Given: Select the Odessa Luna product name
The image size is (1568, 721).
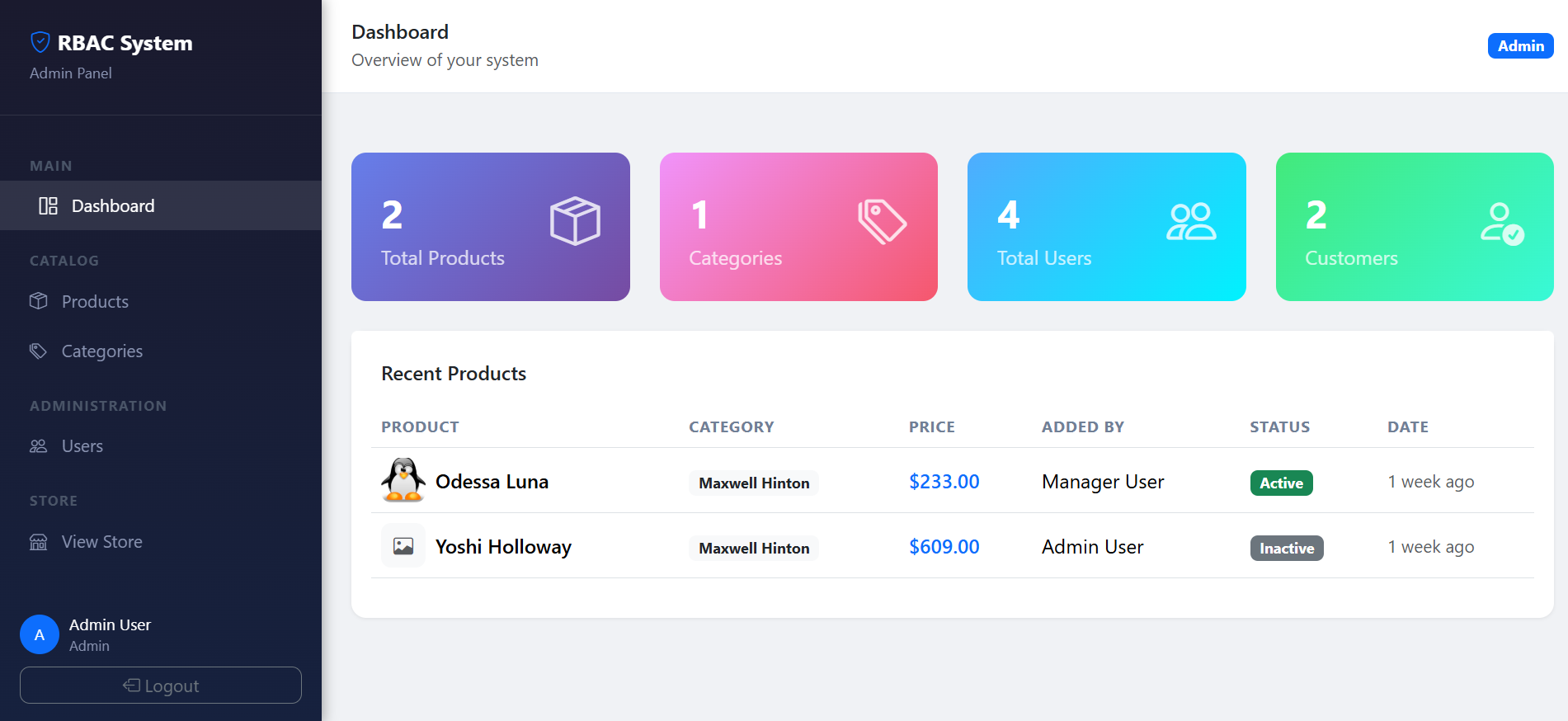Looking at the screenshot, I should (492, 482).
